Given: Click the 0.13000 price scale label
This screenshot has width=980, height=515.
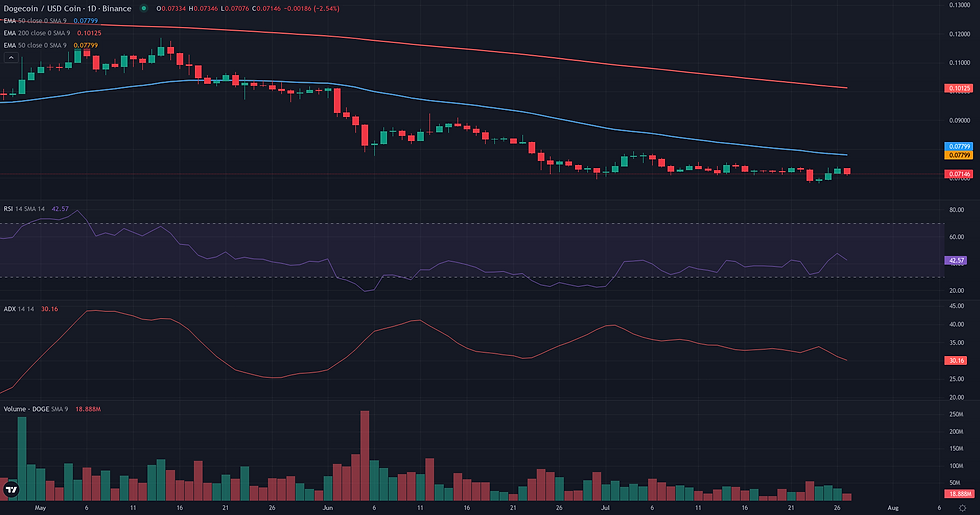Looking at the screenshot, I should pos(959,5).
